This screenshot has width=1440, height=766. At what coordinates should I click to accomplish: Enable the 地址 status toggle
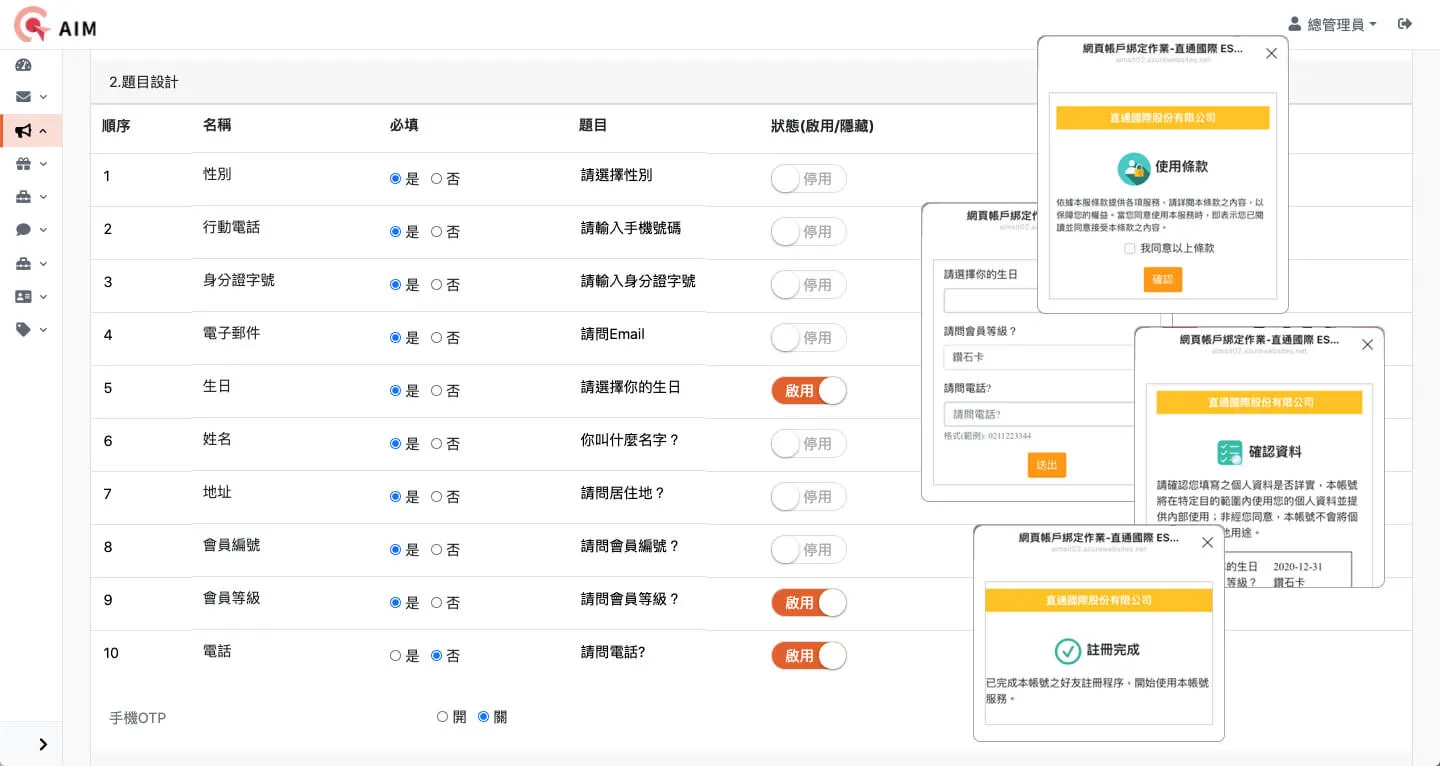coord(809,497)
